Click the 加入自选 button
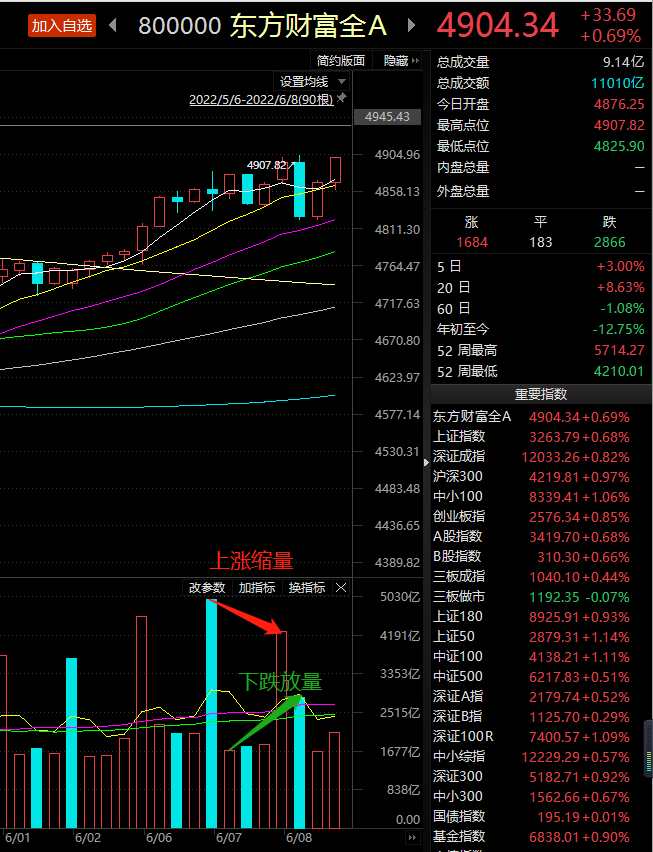Image resolution: width=653 pixels, height=852 pixels. pyautogui.click(x=62, y=26)
